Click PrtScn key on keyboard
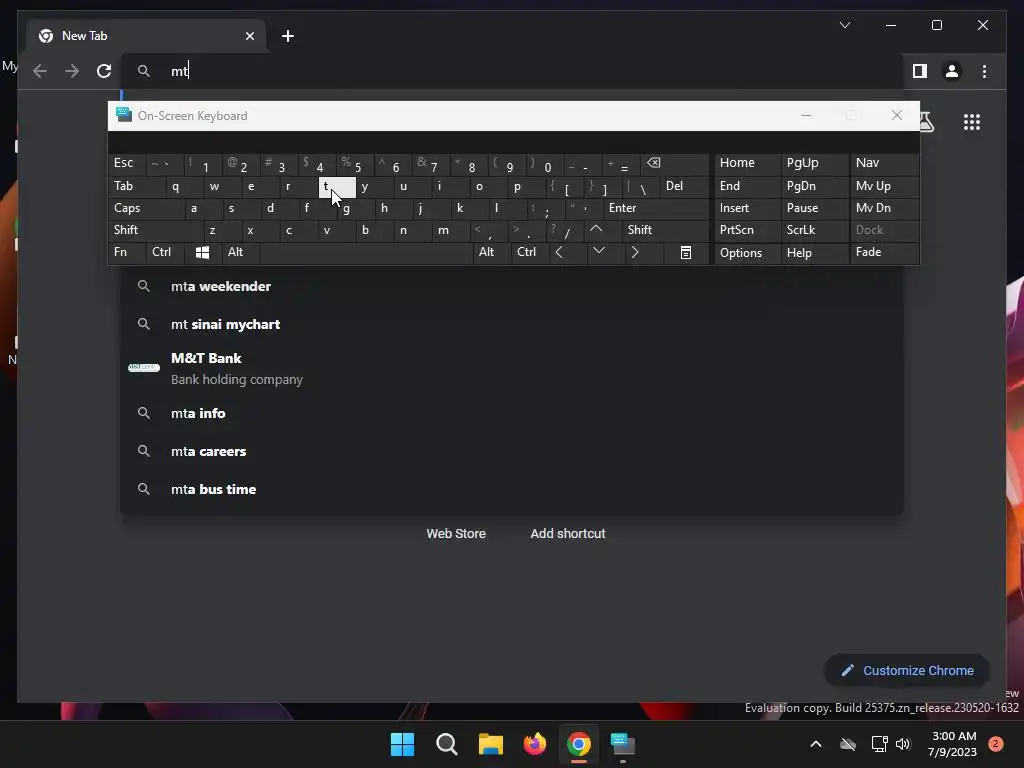This screenshot has width=1024, height=768. pyautogui.click(x=747, y=230)
